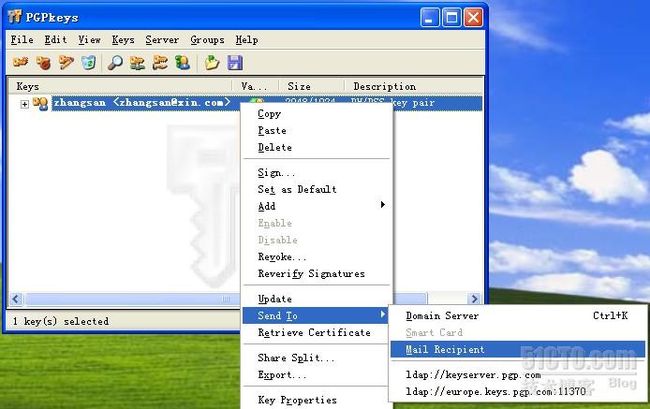Screen dimensions: 650x409
Task: Click the Description column header
Action: coord(414,86)
